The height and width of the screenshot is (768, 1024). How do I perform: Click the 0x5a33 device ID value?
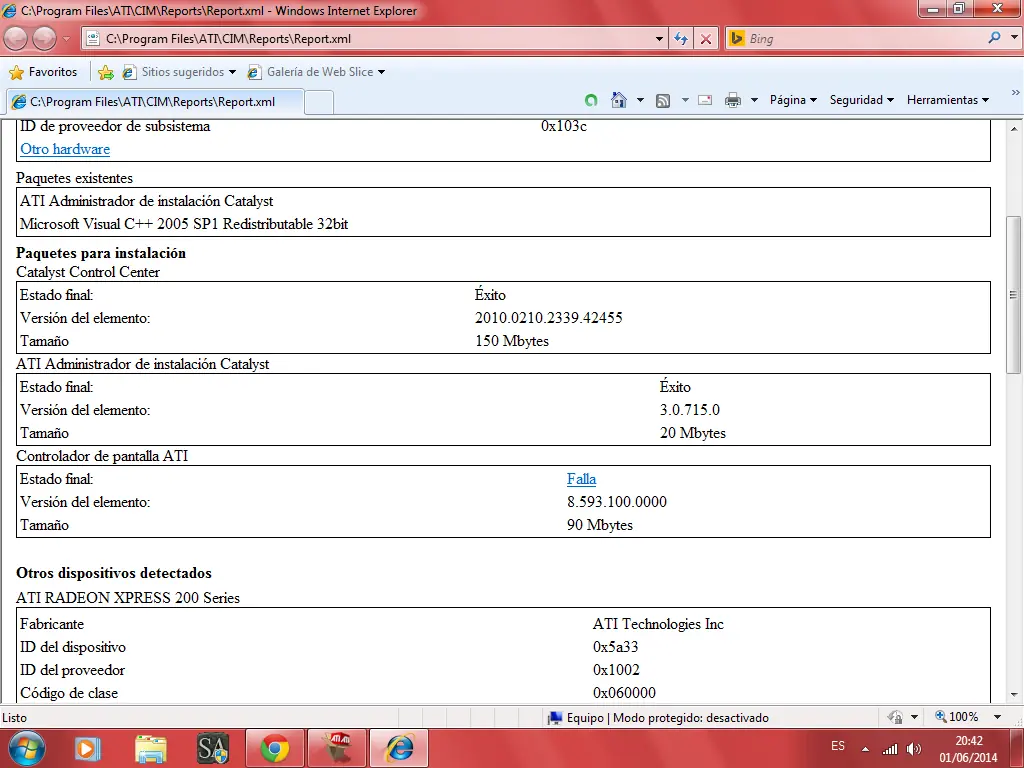[615, 647]
